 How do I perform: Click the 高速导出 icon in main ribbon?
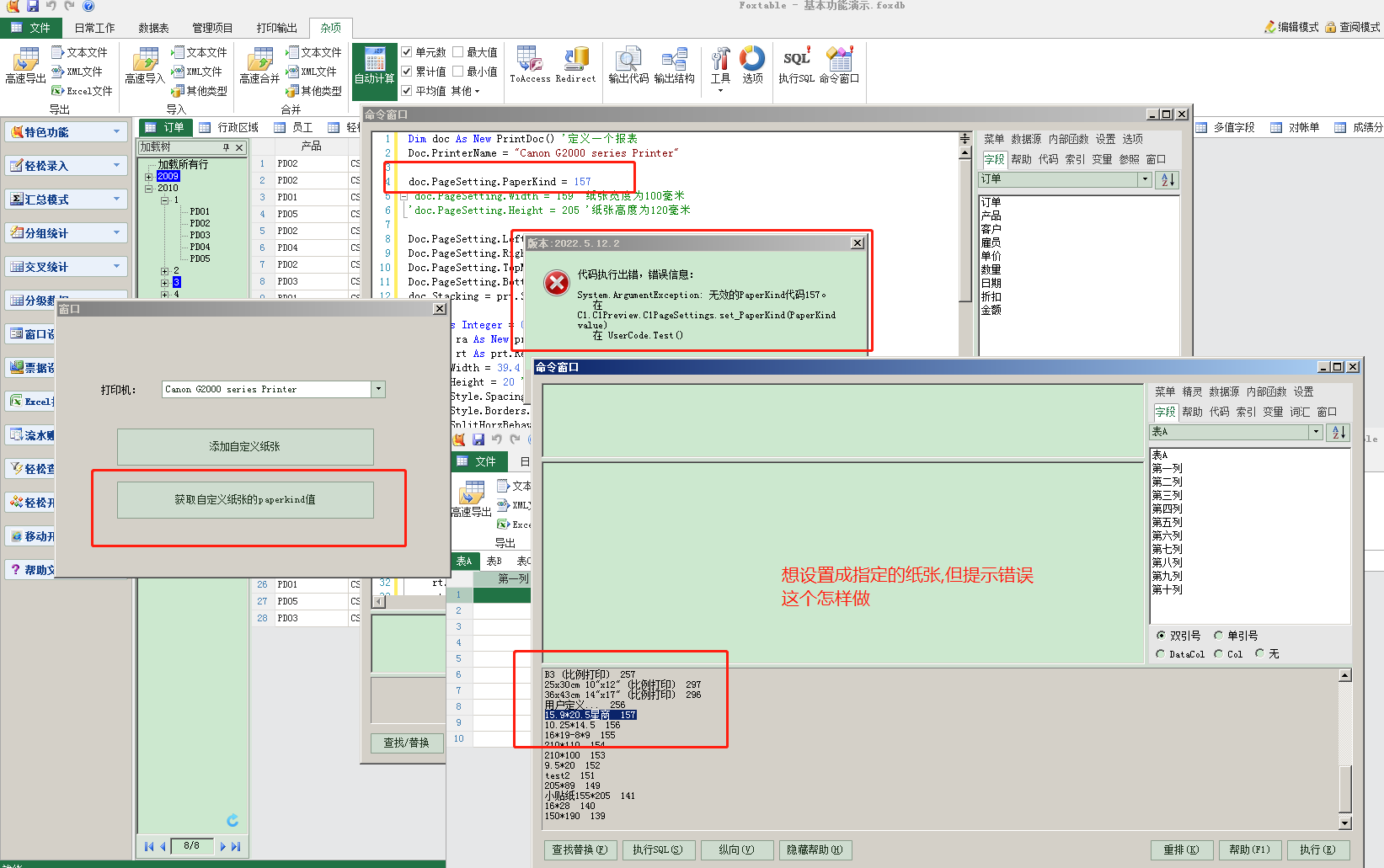coord(25,66)
